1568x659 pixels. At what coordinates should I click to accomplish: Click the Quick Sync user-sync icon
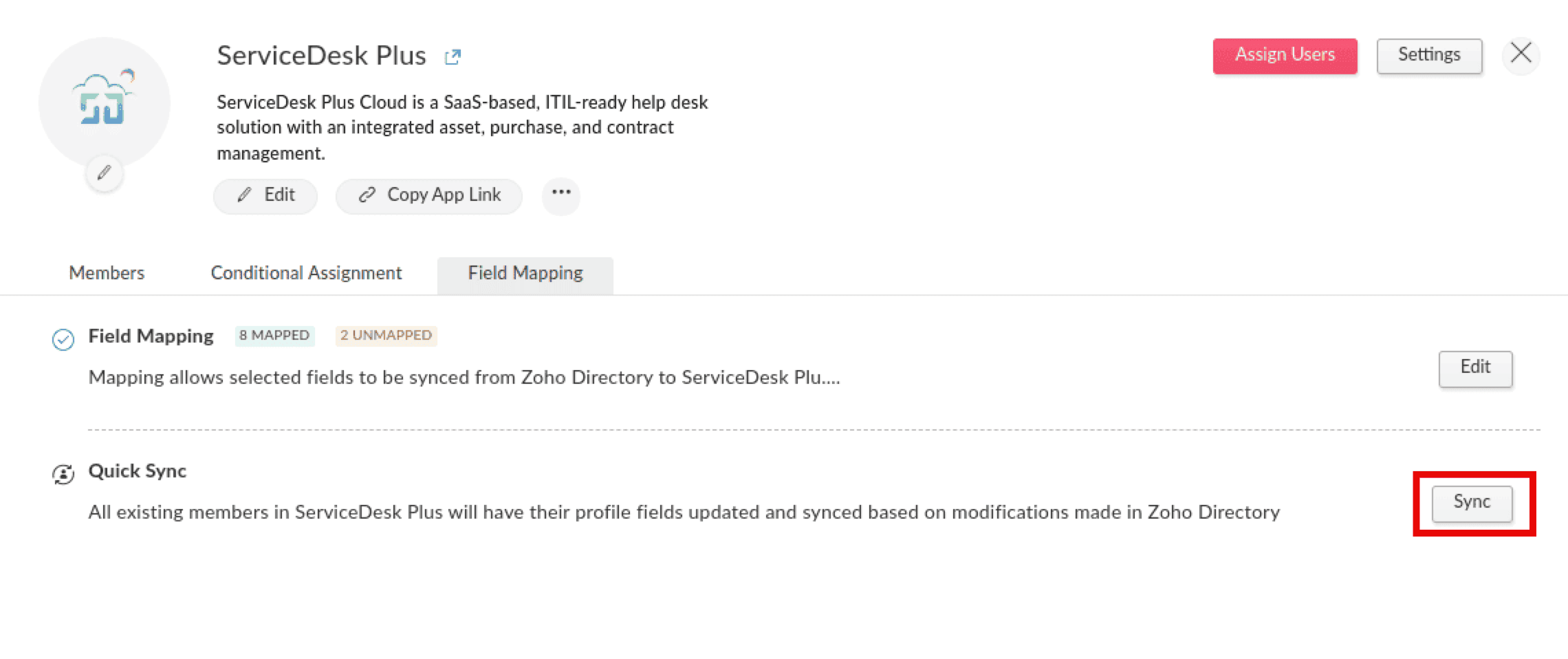[x=63, y=474]
